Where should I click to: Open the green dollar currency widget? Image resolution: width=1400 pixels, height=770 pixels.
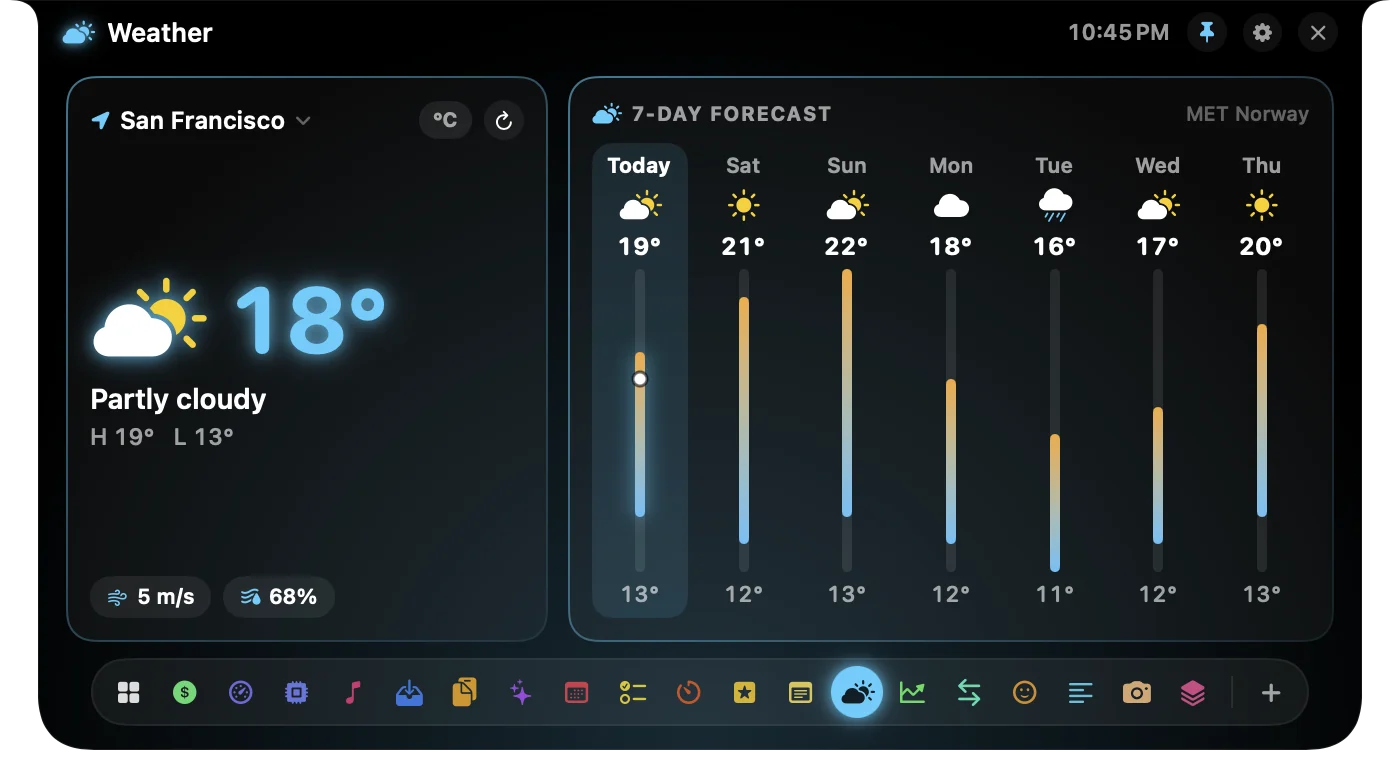point(184,692)
